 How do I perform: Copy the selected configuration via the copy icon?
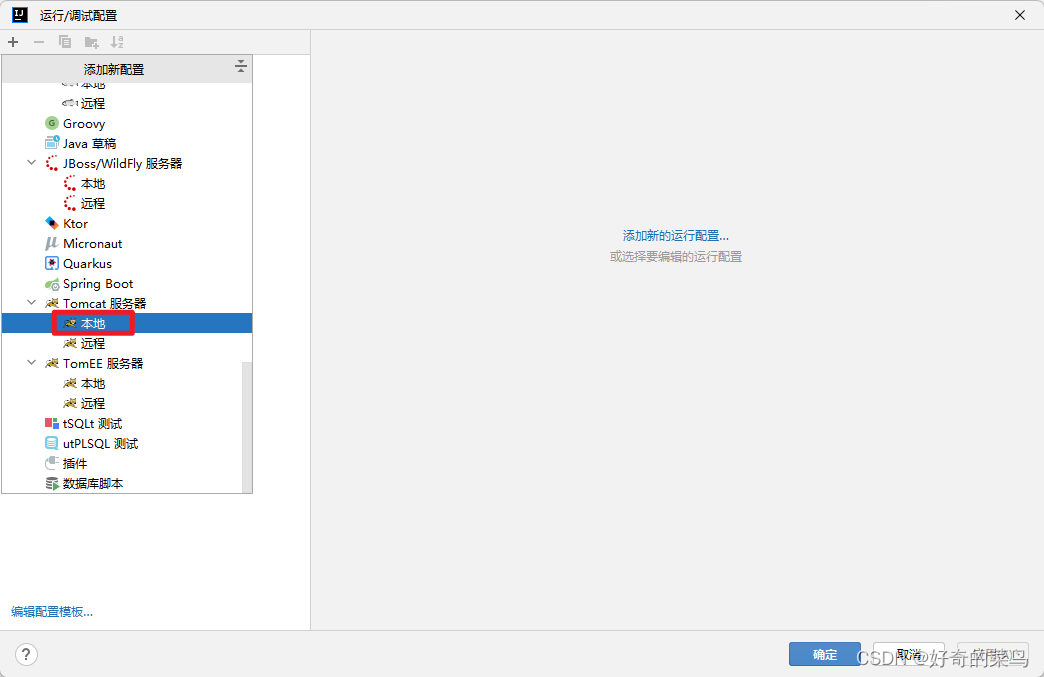[65, 42]
